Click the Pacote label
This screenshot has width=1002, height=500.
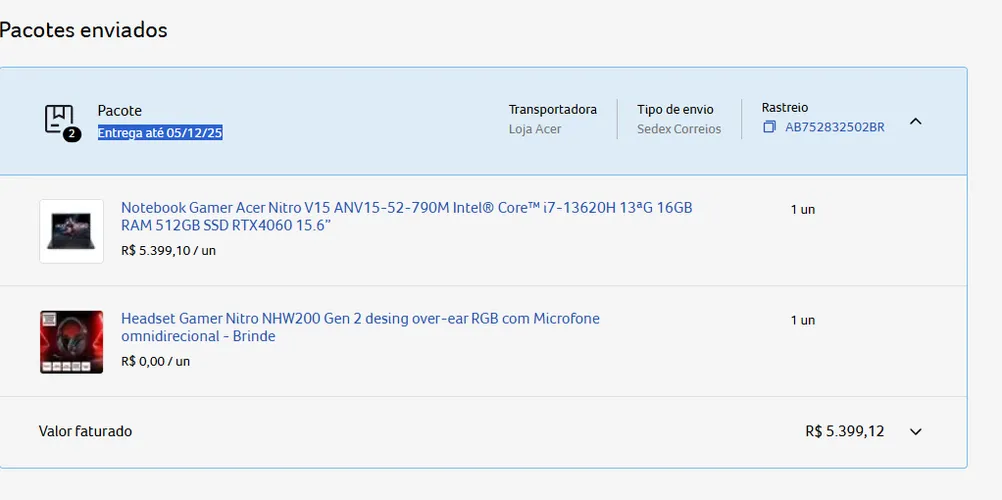click(x=119, y=111)
